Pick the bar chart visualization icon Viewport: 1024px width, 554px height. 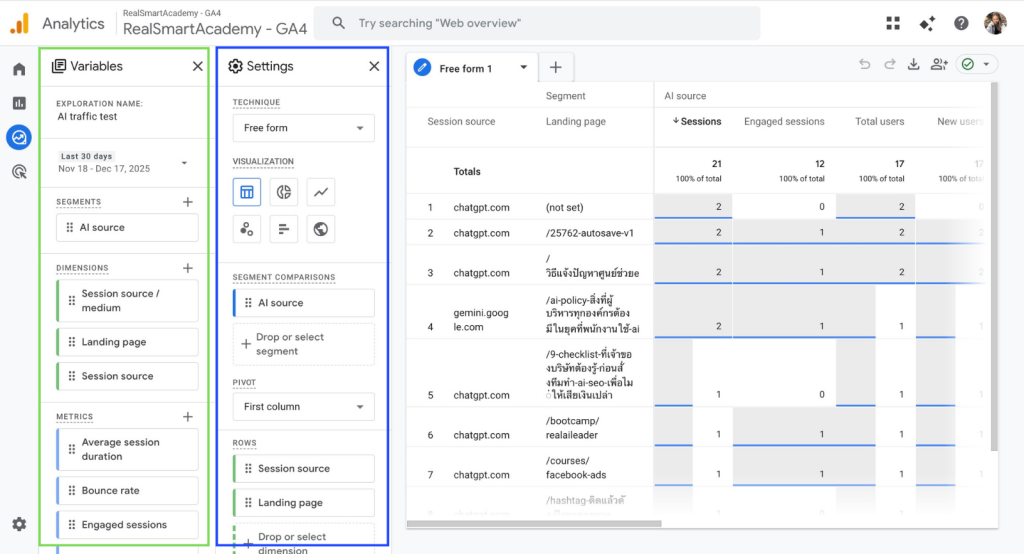pyautogui.click(x=283, y=229)
